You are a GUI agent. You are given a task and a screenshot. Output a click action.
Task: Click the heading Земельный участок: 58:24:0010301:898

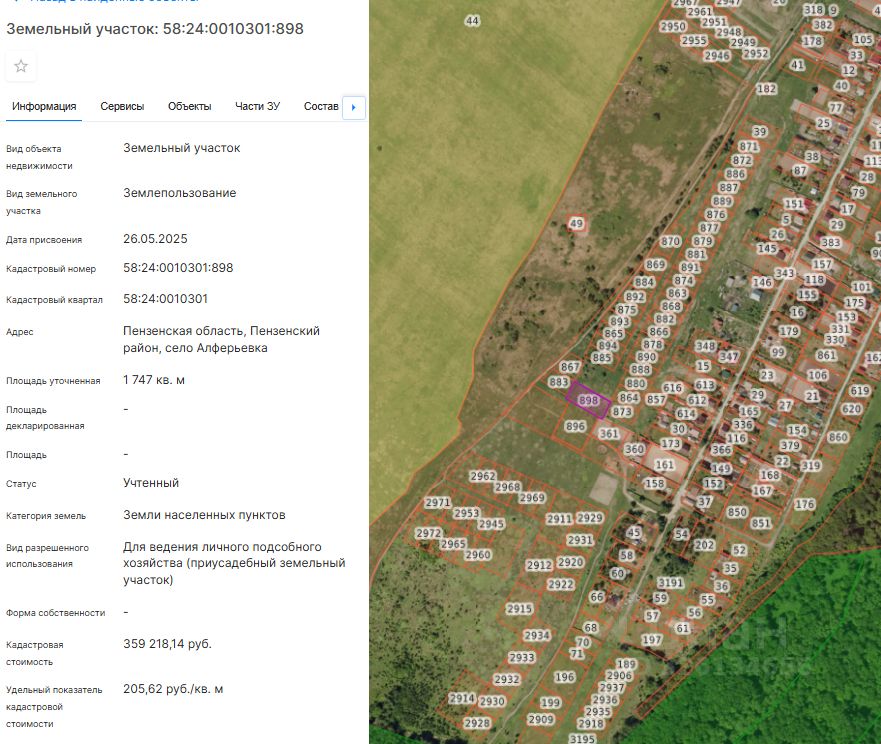pyautogui.click(x=155, y=29)
